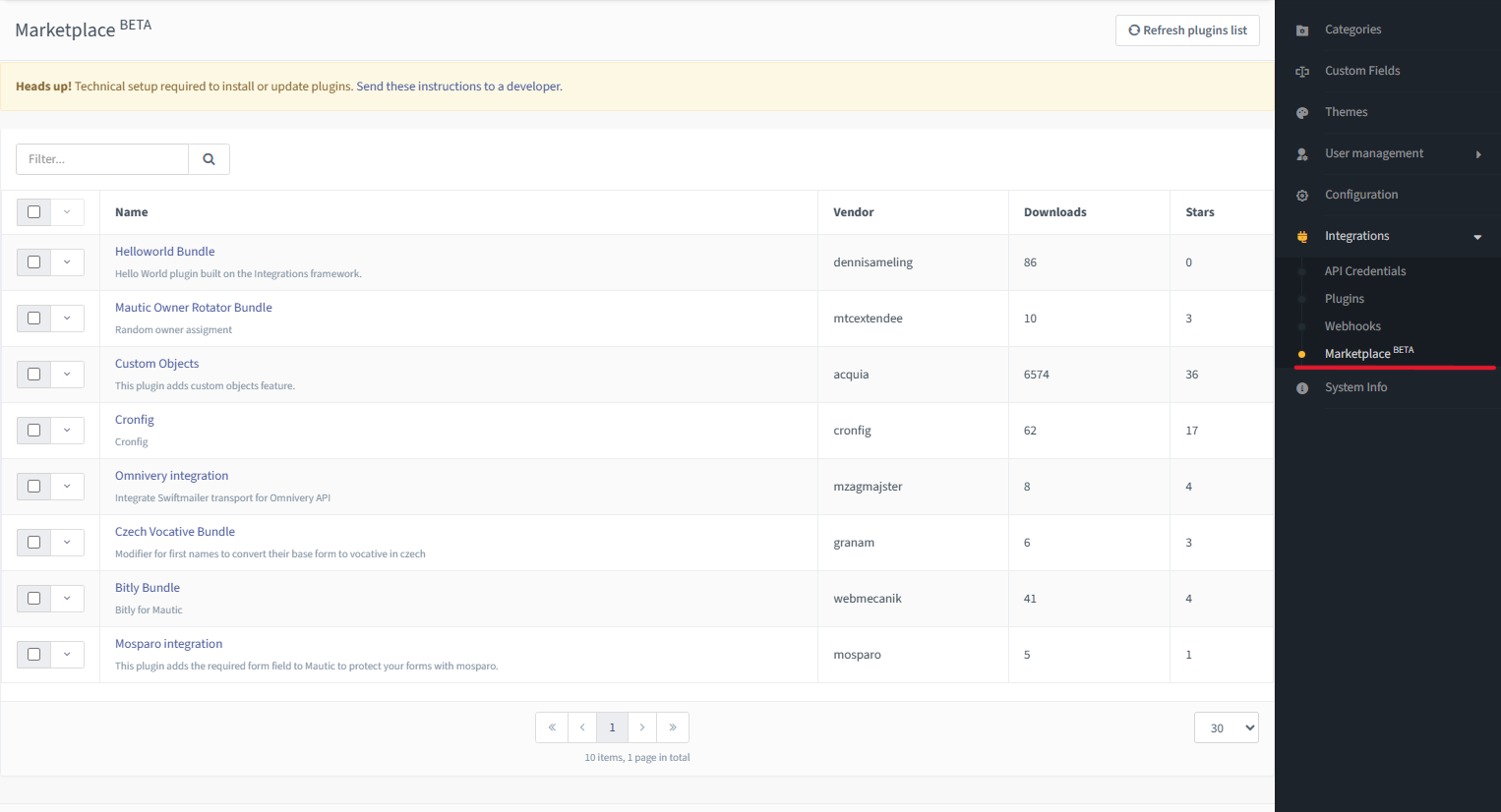This screenshot has width=1501, height=812.
Task: Click the 'Send these instructions to a developer' link
Action: (x=458, y=87)
